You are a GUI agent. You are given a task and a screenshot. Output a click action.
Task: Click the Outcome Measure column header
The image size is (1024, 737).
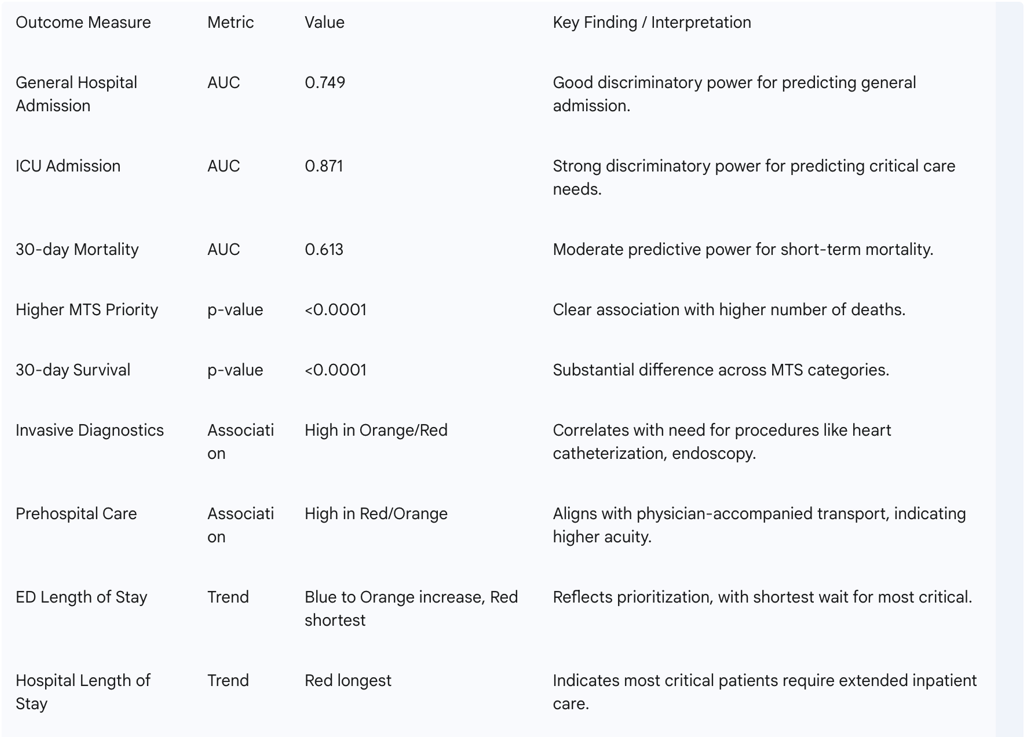[x=83, y=22]
